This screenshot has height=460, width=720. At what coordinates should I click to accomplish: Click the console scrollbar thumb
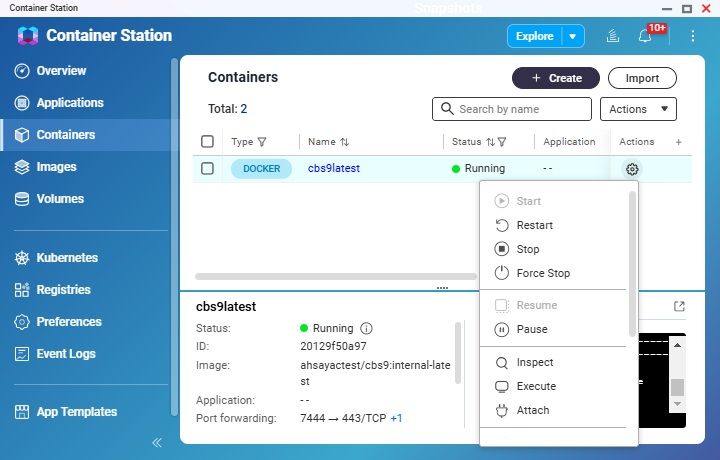click(677, 387)
